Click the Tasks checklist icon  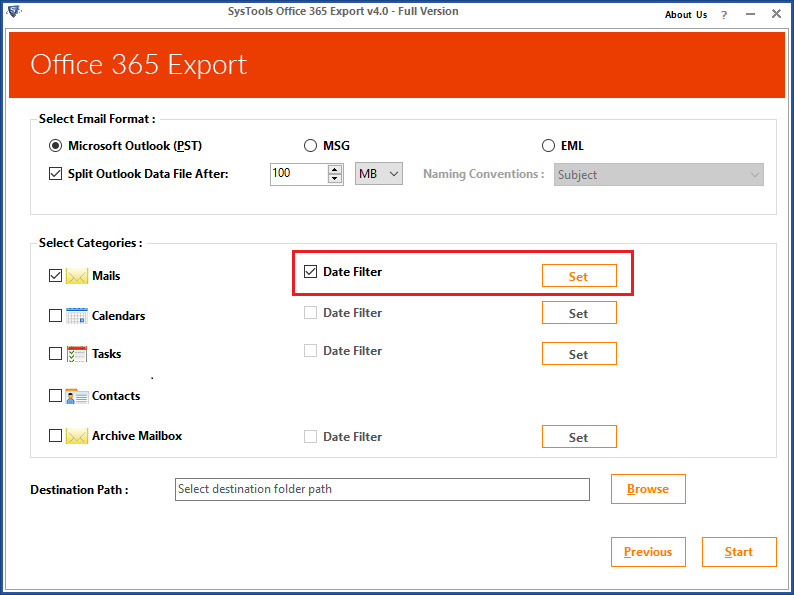77,353
